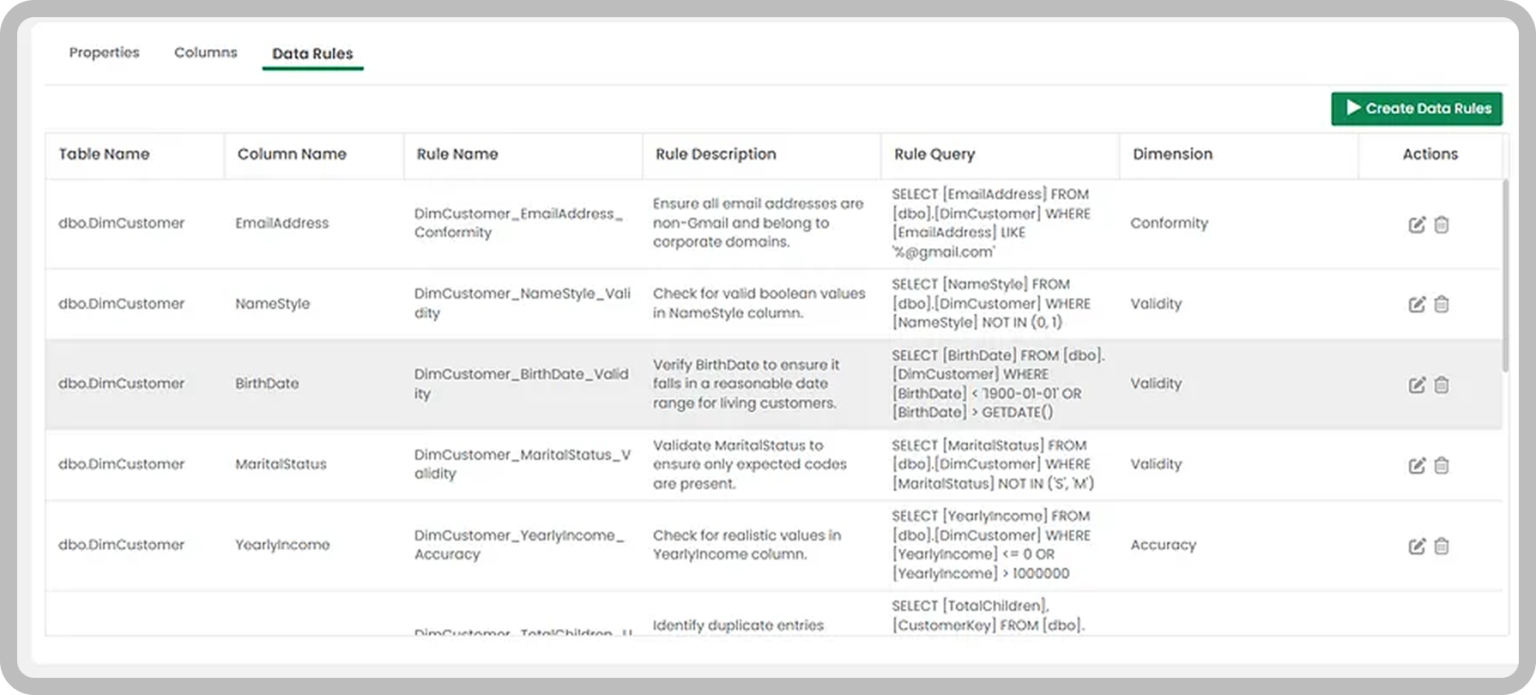Click rule name DimCustomer_BirthDate_Validity
Viewport: 1536px width, 695px height.
522,384
